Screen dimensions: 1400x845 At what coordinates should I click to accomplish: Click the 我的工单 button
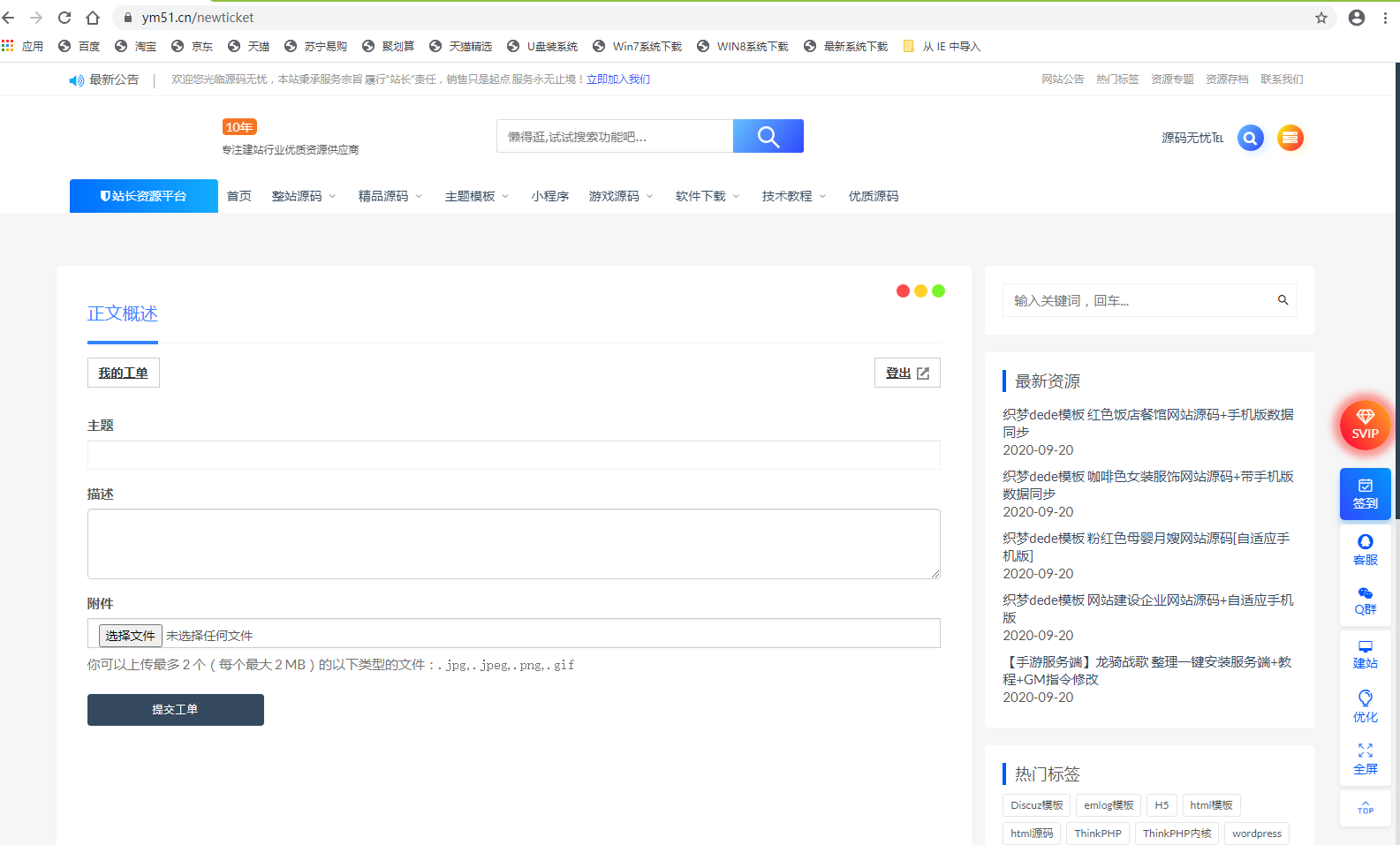(x=124, y=373)
